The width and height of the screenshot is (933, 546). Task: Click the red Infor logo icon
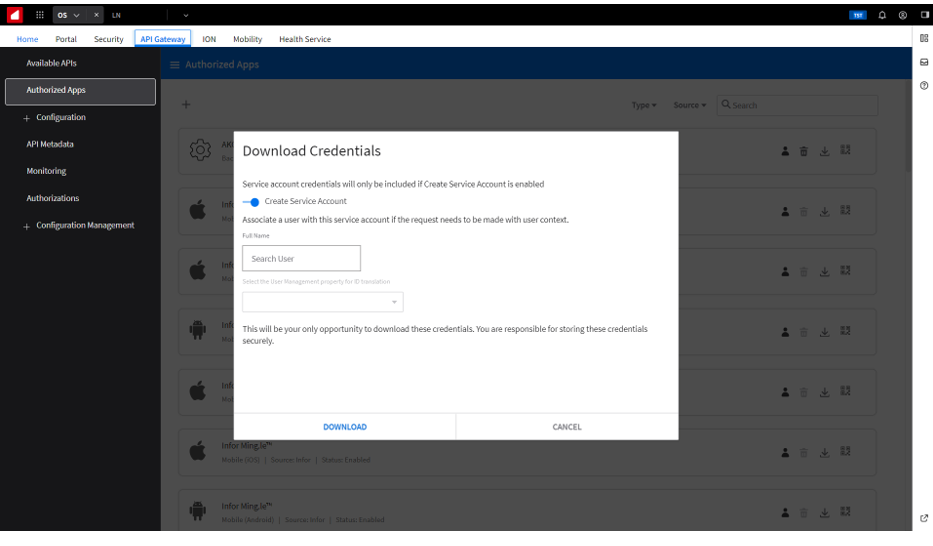[x=14, y=13]
